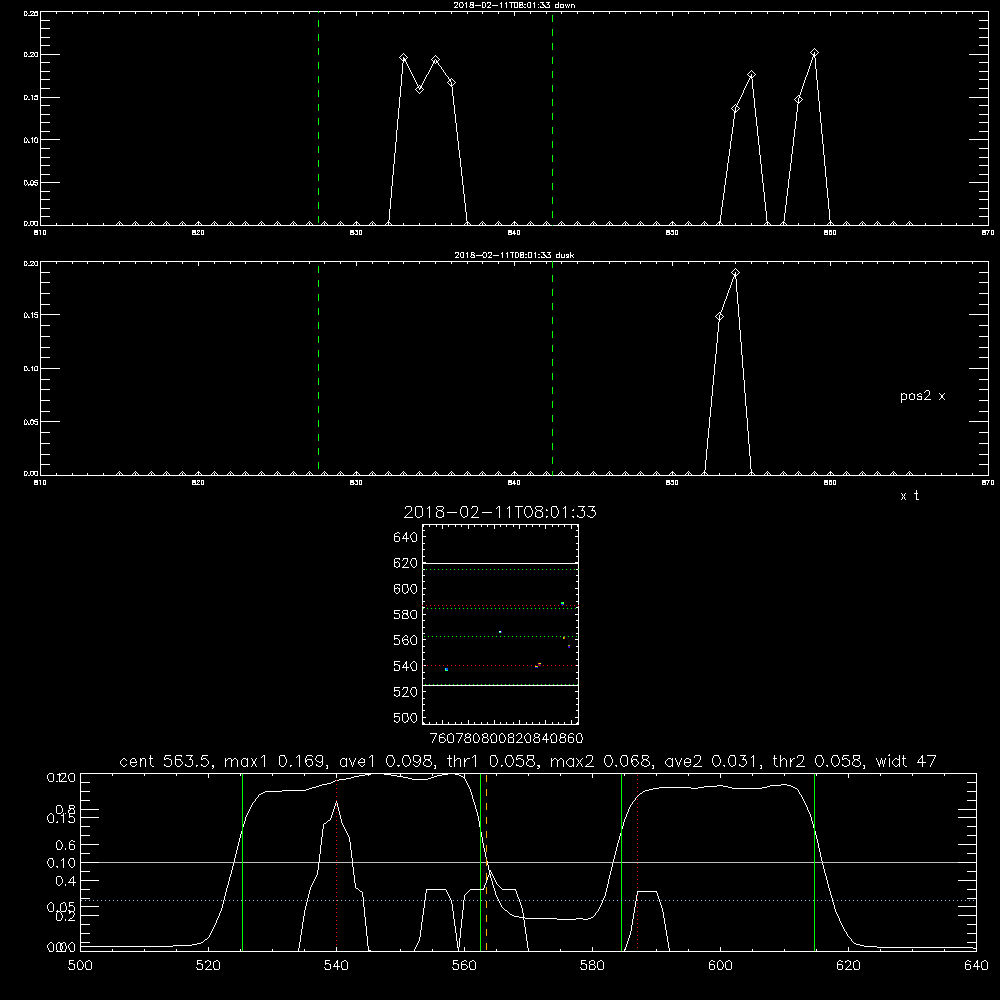
Task: Click the leftmost green vertical line in the bottom plot
Action: pos(242,862)
